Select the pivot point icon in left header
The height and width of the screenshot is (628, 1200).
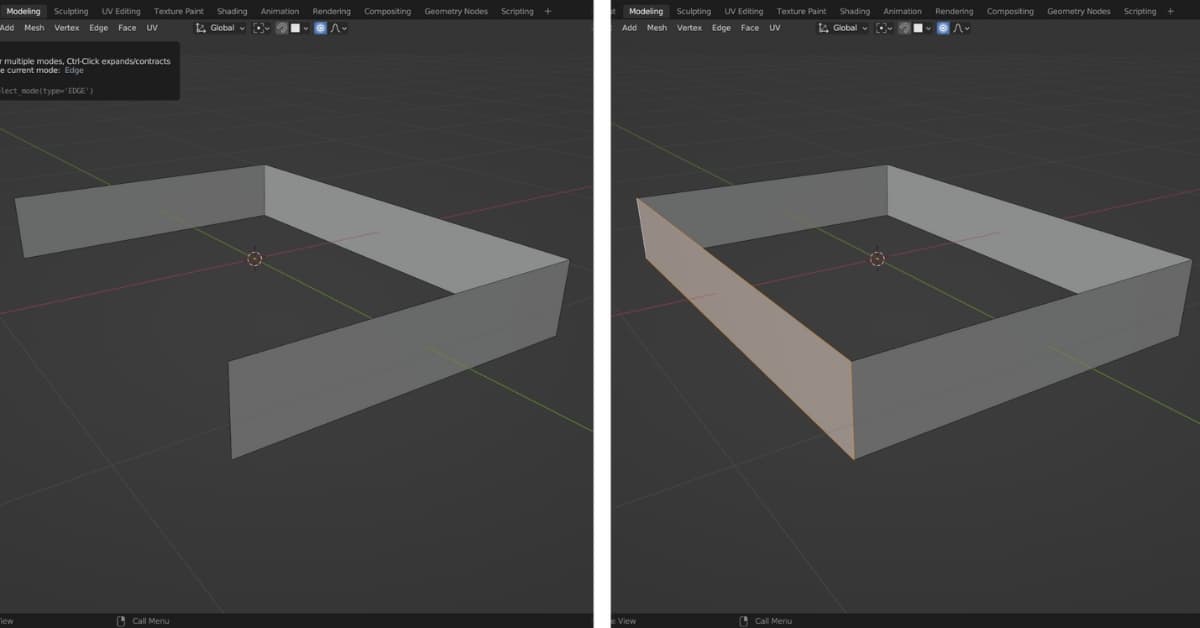[258, 27]
